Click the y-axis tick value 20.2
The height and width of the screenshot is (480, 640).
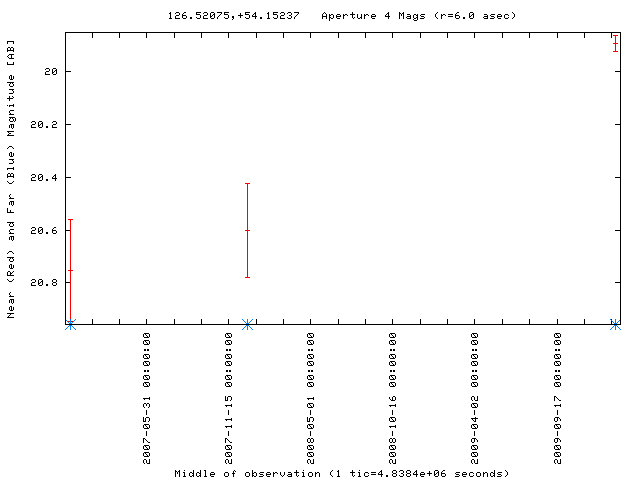(x=44, y=124)
